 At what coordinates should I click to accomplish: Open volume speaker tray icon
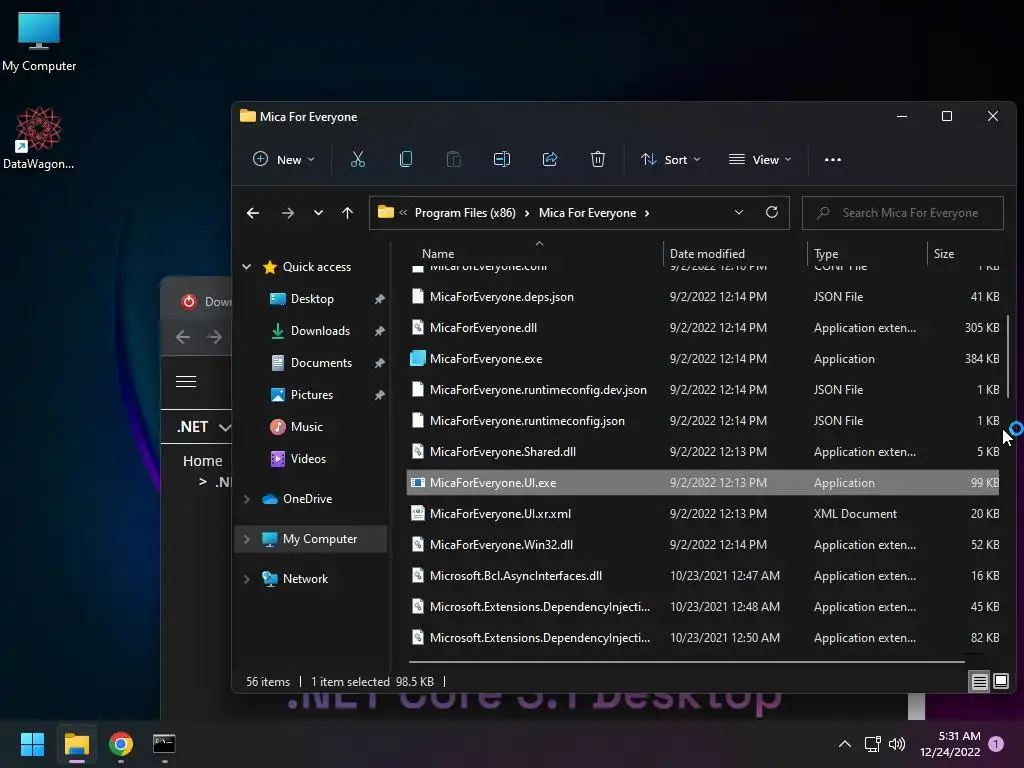coord(897,744)
